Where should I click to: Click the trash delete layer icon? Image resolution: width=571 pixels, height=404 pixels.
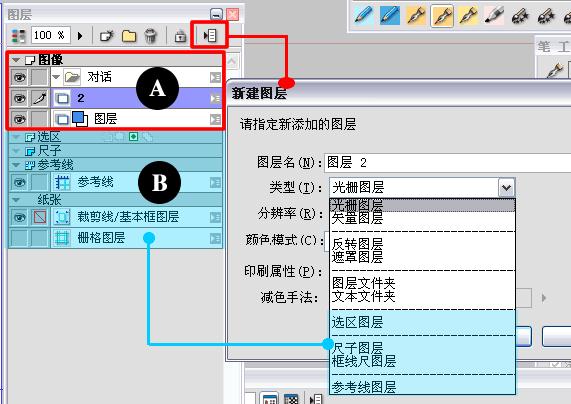tap(150, 36)
